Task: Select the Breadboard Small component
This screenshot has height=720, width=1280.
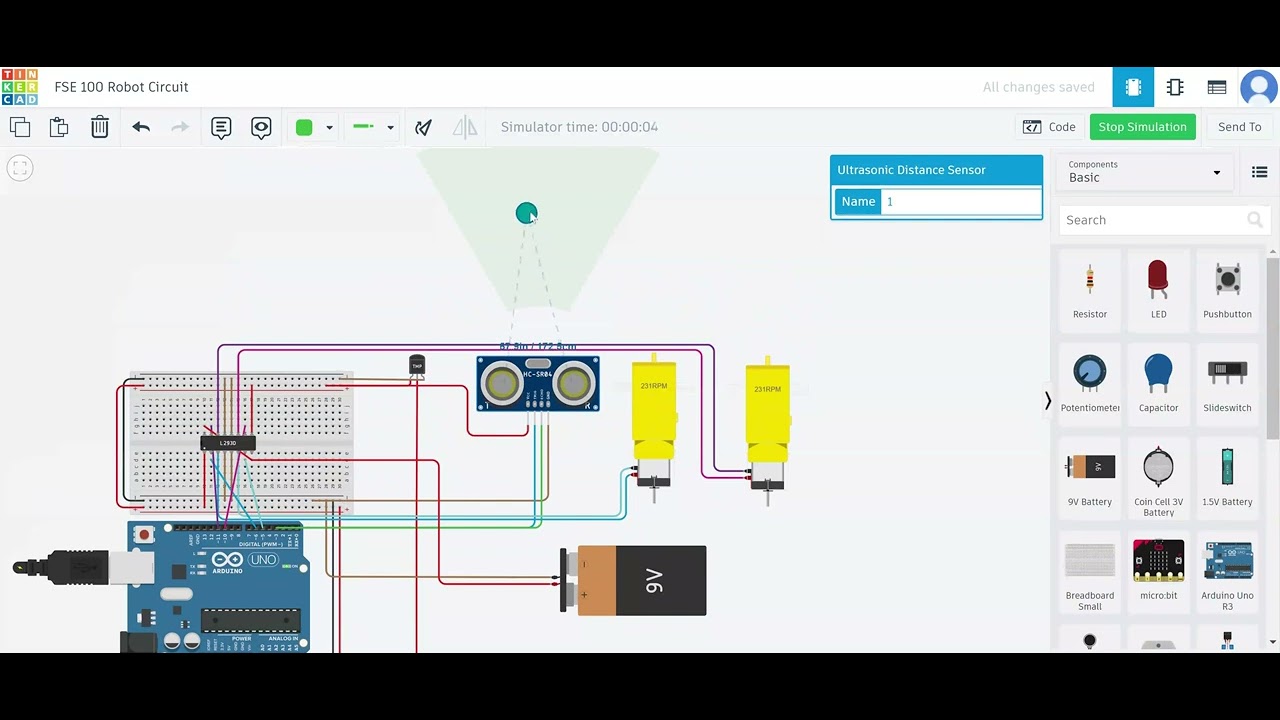Action: tap(1090, 574)
